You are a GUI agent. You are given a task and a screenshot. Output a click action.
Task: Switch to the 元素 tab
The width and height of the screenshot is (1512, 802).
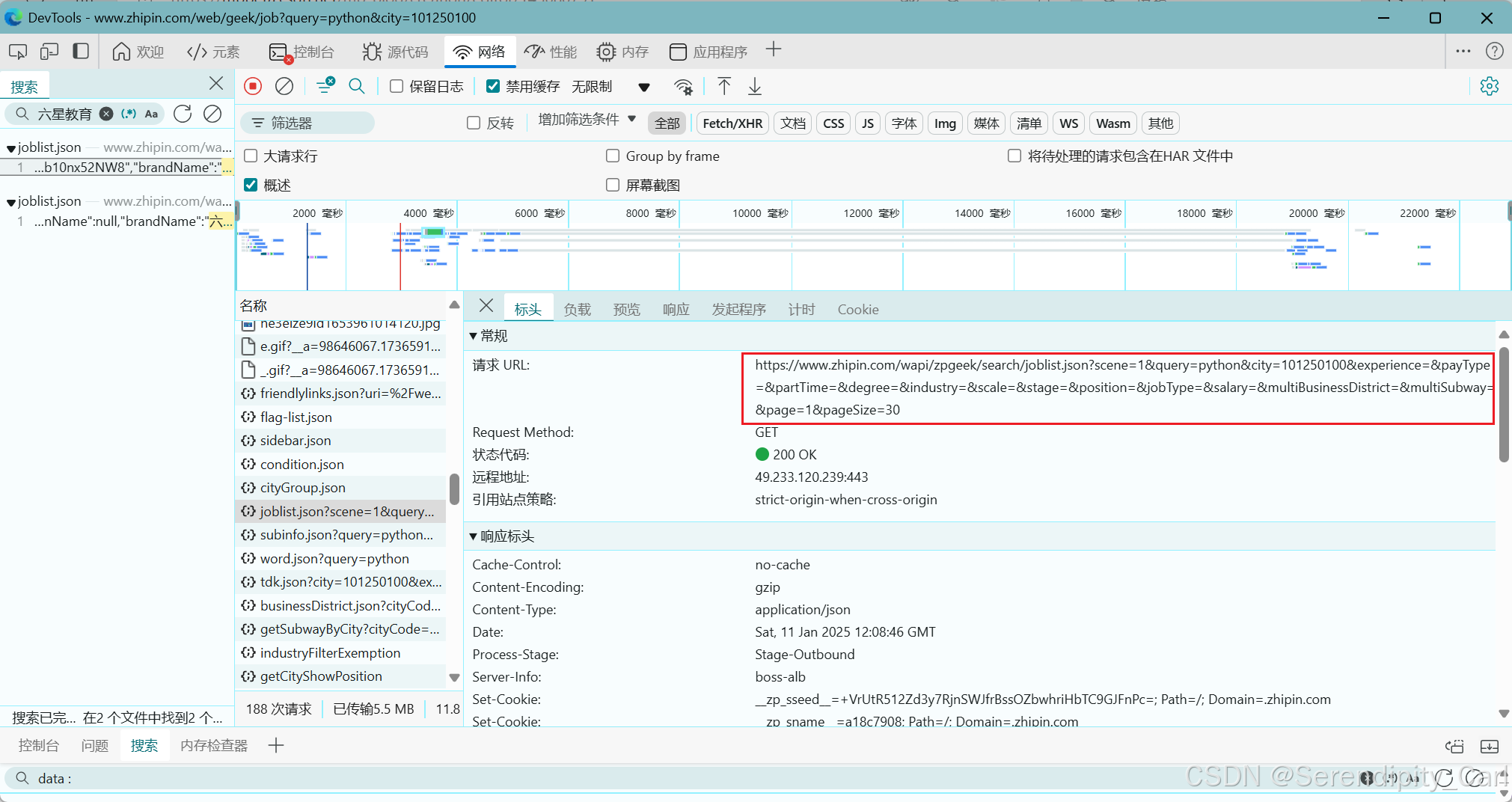[x=213, y=52]
